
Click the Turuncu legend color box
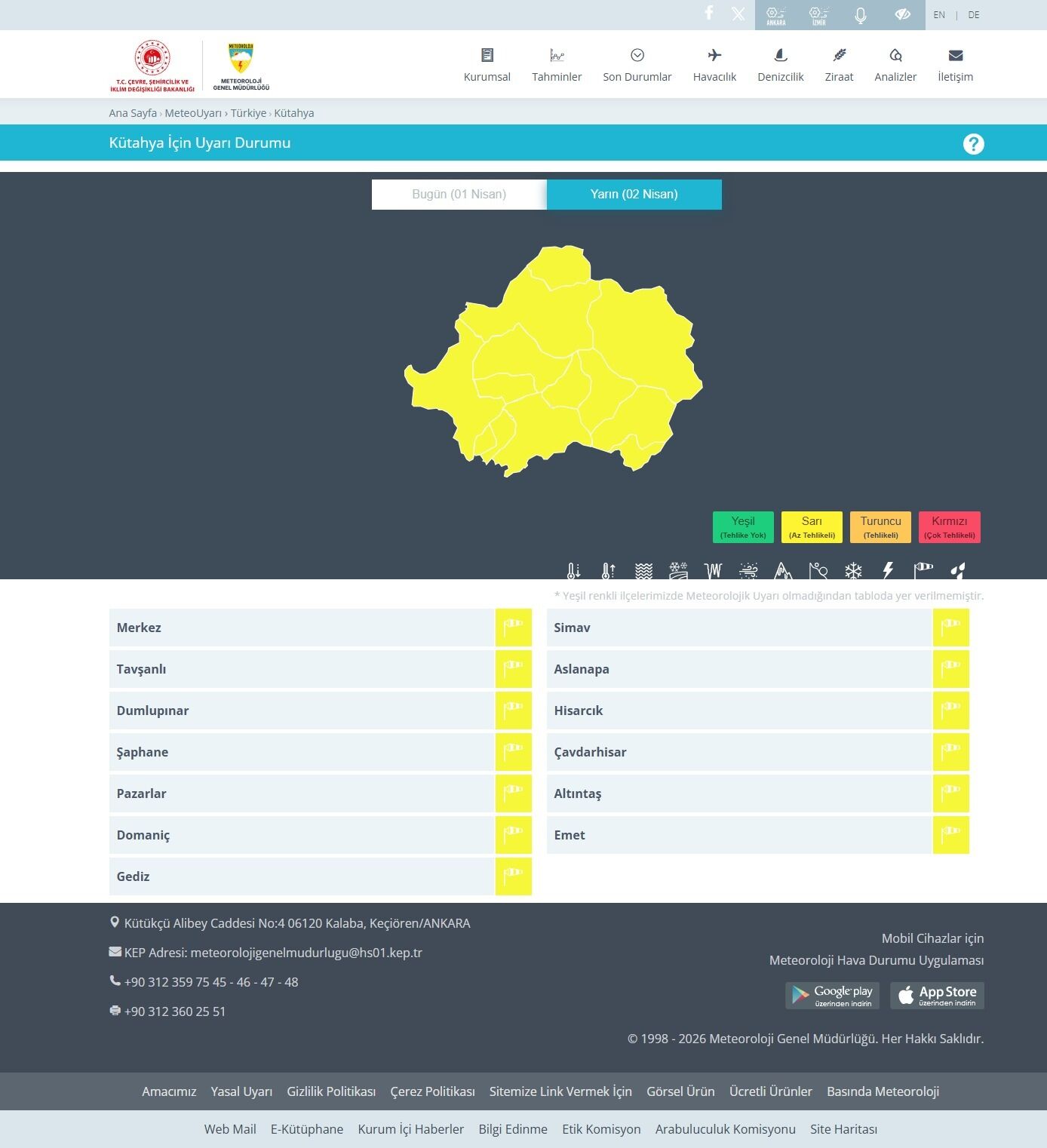[x=880, y=527]
